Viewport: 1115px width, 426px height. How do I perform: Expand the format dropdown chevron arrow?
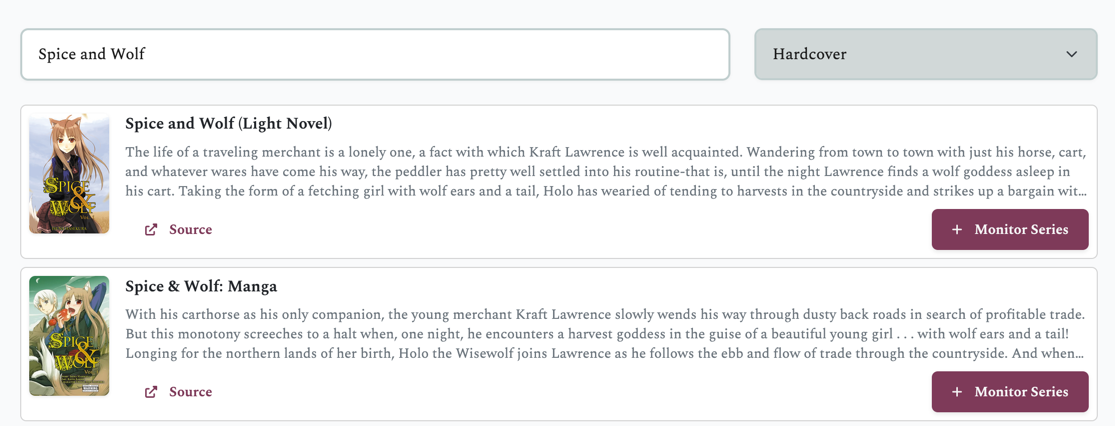click(x=1071, y=54)
